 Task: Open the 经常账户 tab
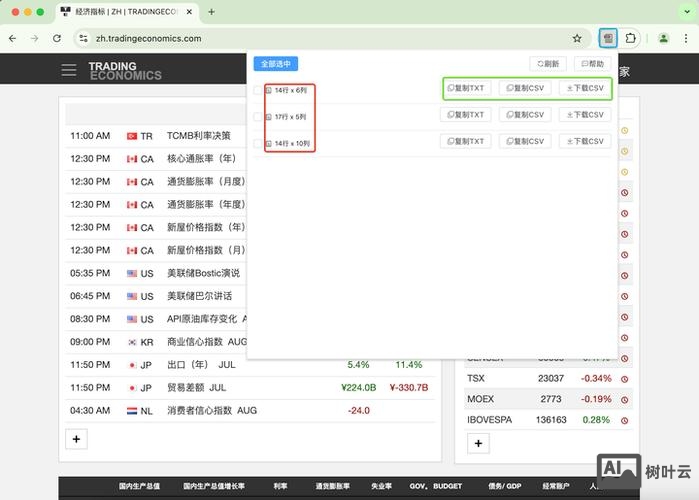pos(555,486)
